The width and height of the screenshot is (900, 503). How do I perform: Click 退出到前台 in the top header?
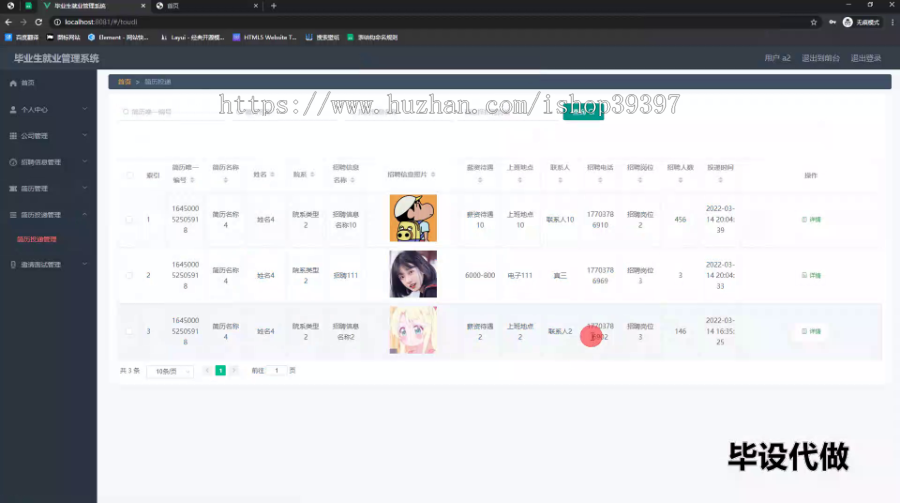[820, 58]
